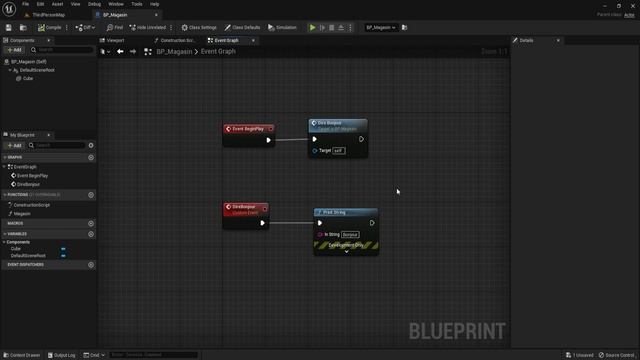The width and height of the screenshot is (640, 360).
Task: Open Class Settings
Action: tap(199, 27)
